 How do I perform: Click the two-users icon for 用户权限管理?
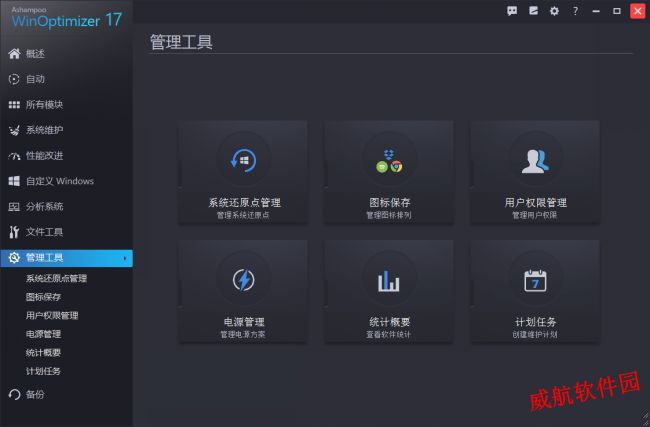(535, 161)
